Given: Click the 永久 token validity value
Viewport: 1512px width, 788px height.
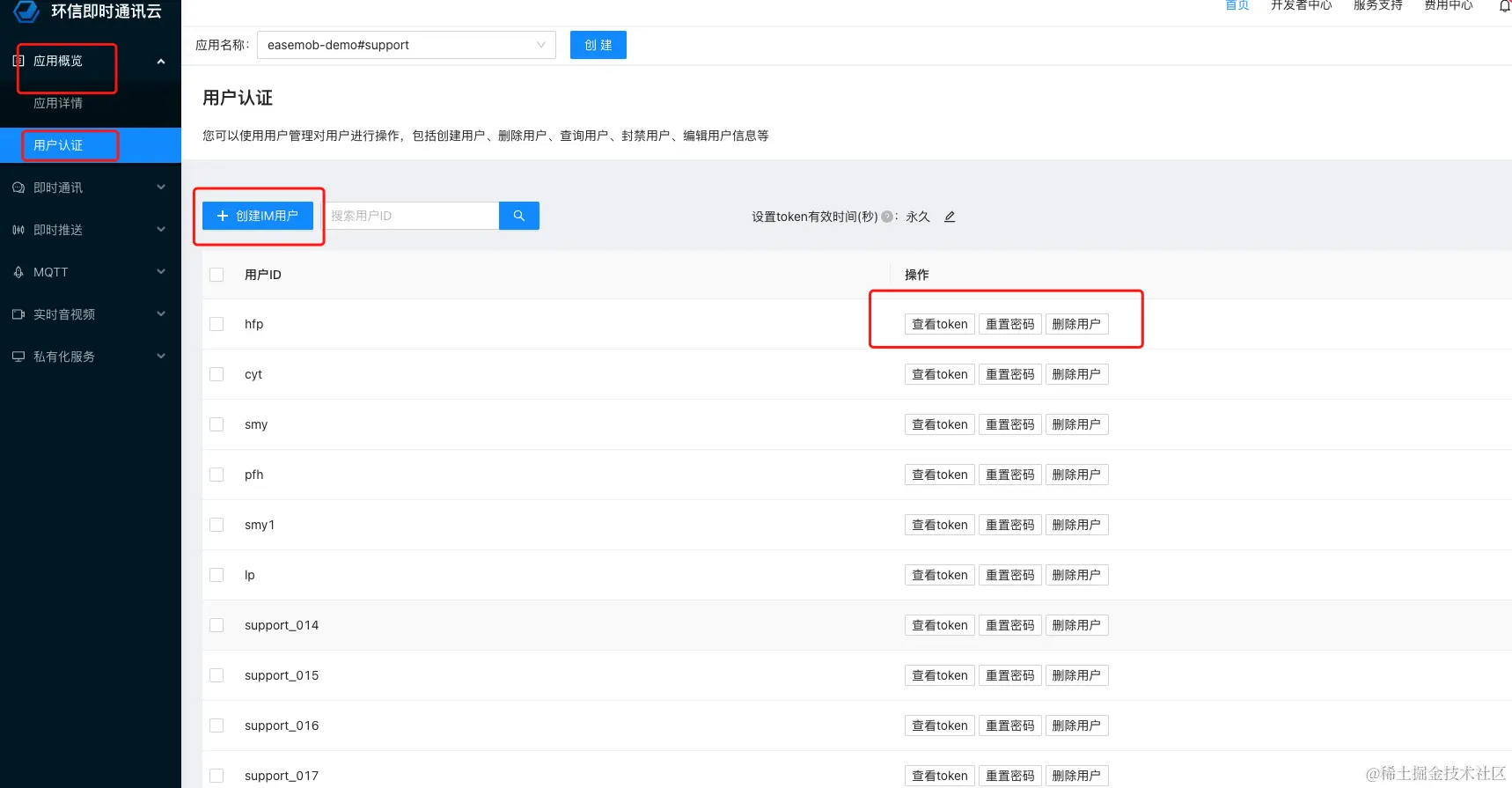Looking at the screenshot, I should (918, 217).
